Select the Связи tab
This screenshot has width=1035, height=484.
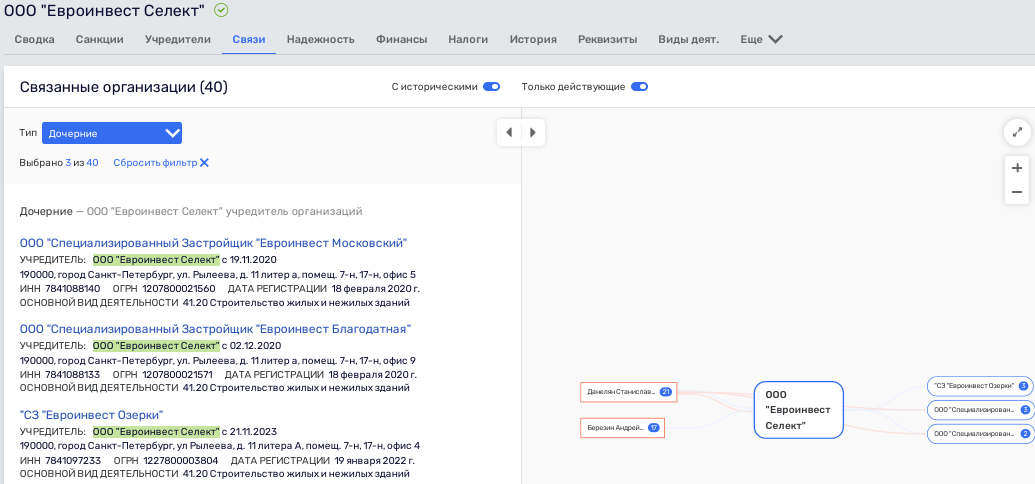pyautogui.click(x=249, y=39)
